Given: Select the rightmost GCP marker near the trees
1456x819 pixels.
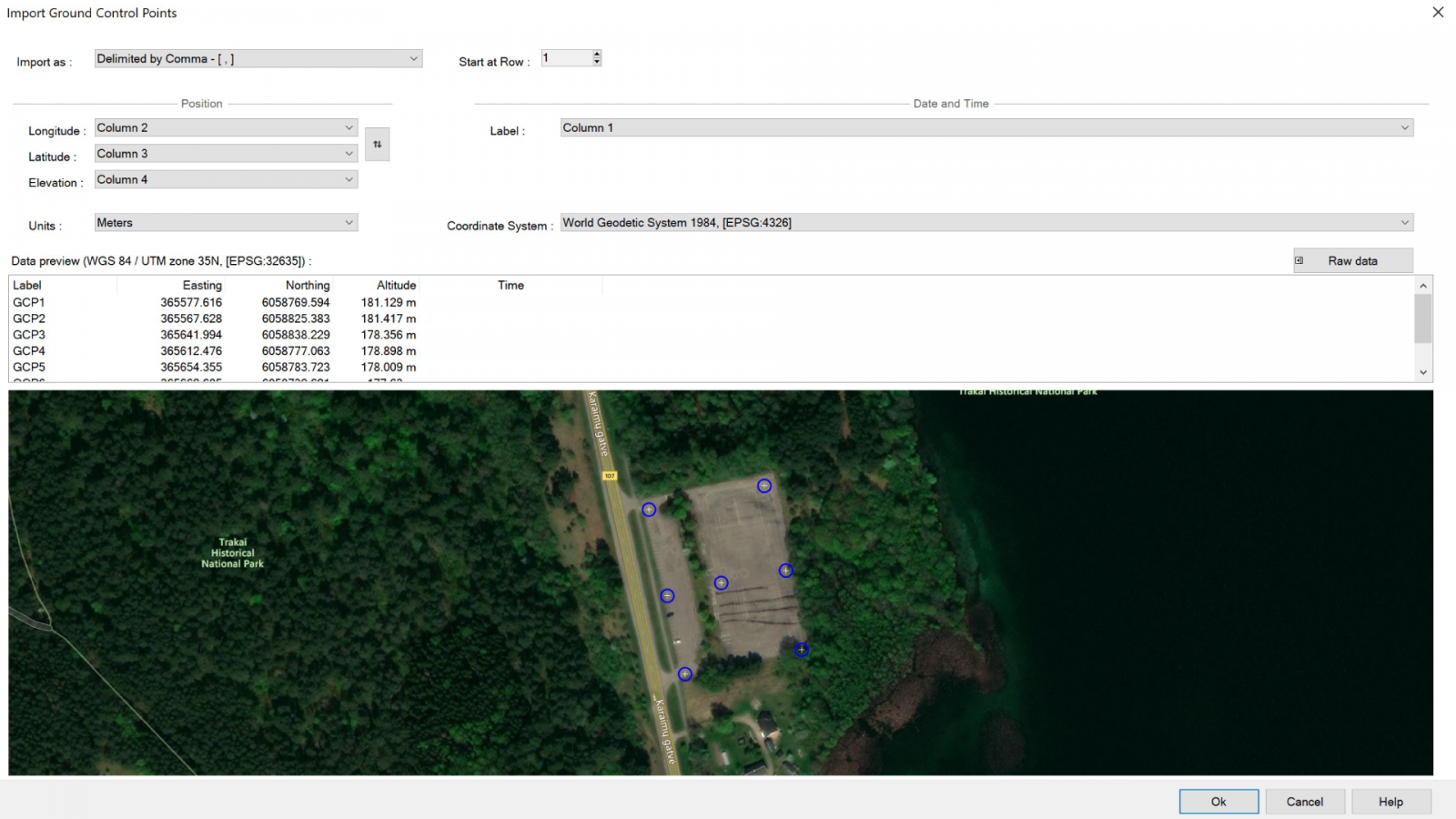Looking at the screenshot, I should [x=786, y=571].
